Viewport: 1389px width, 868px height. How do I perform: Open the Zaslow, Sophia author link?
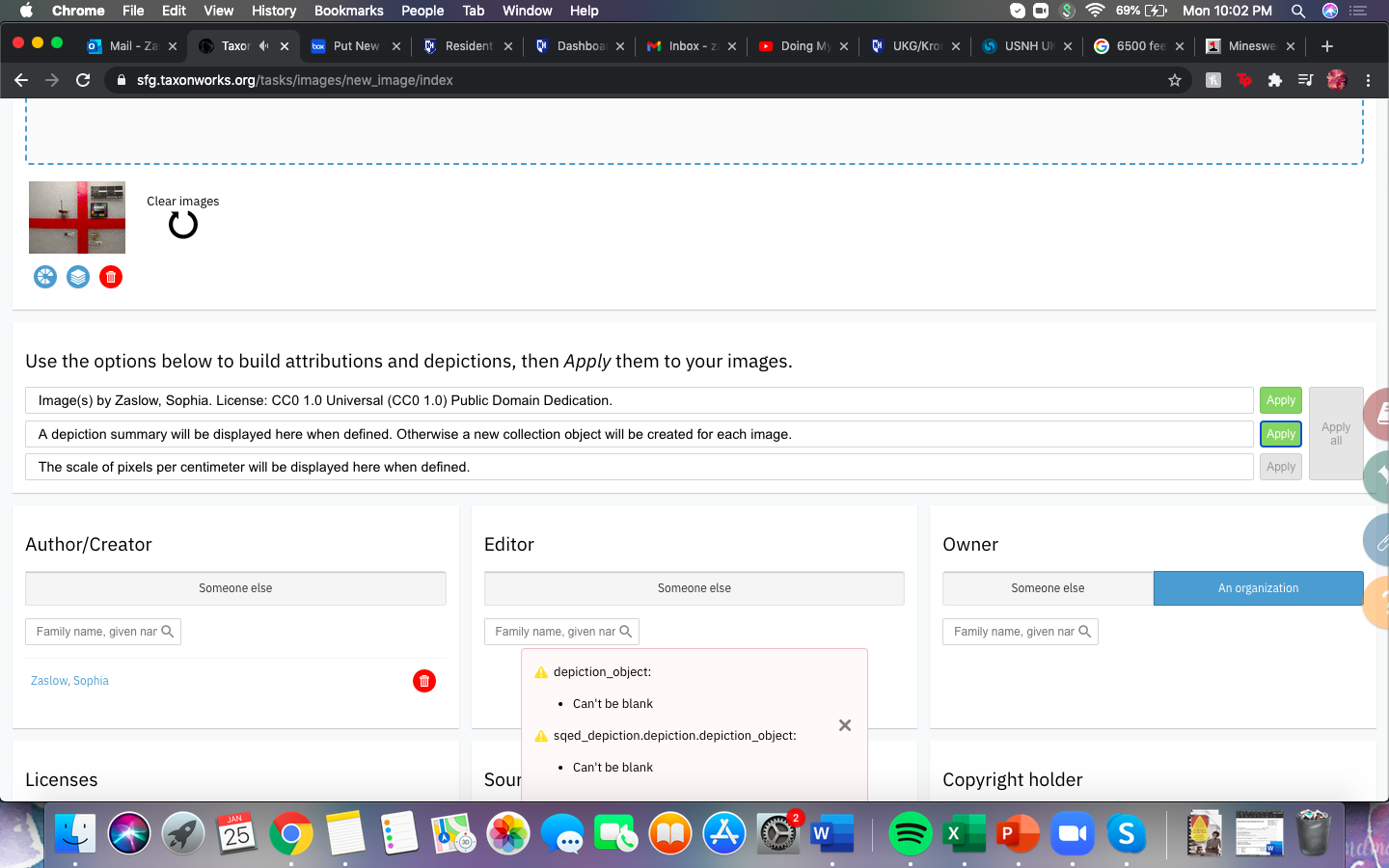[x=69, y=681]
